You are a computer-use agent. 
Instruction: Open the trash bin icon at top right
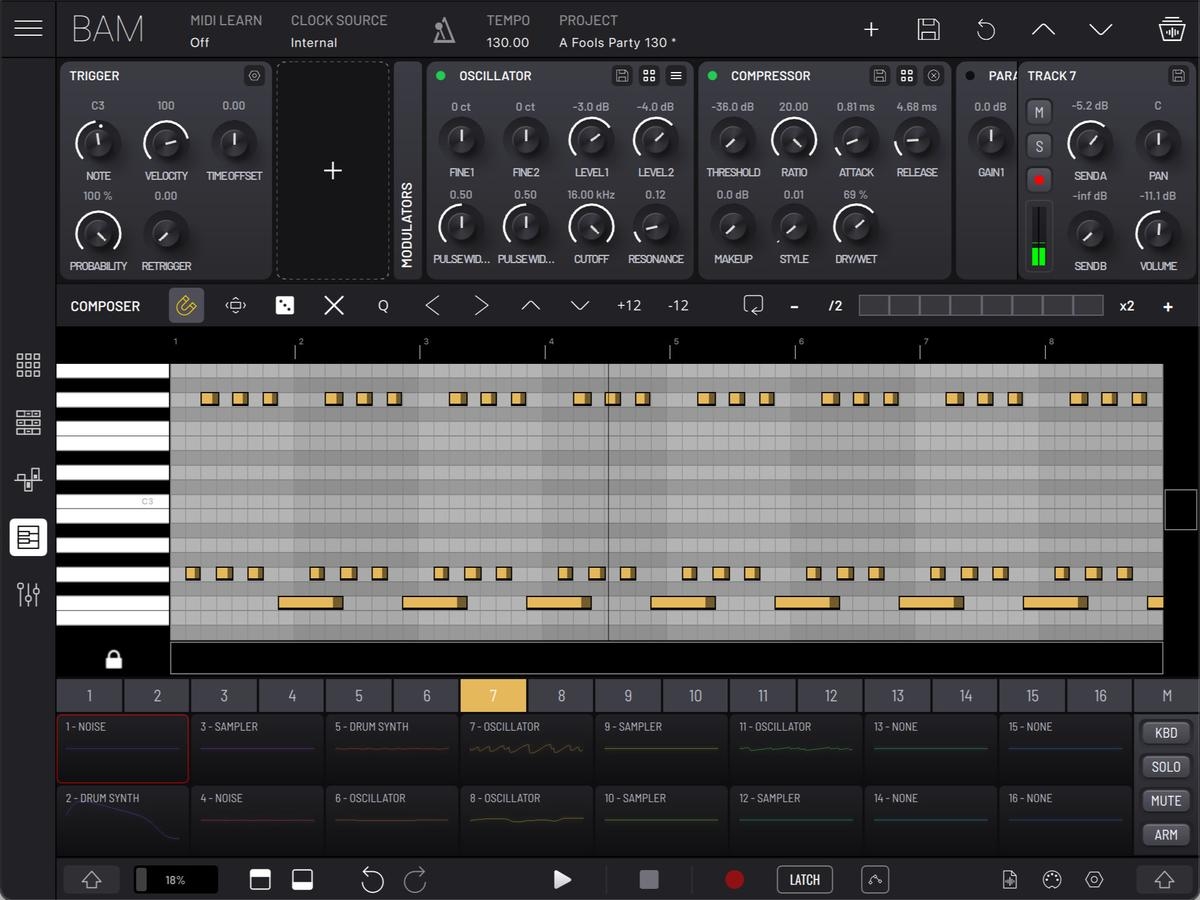click(1171, 29)
